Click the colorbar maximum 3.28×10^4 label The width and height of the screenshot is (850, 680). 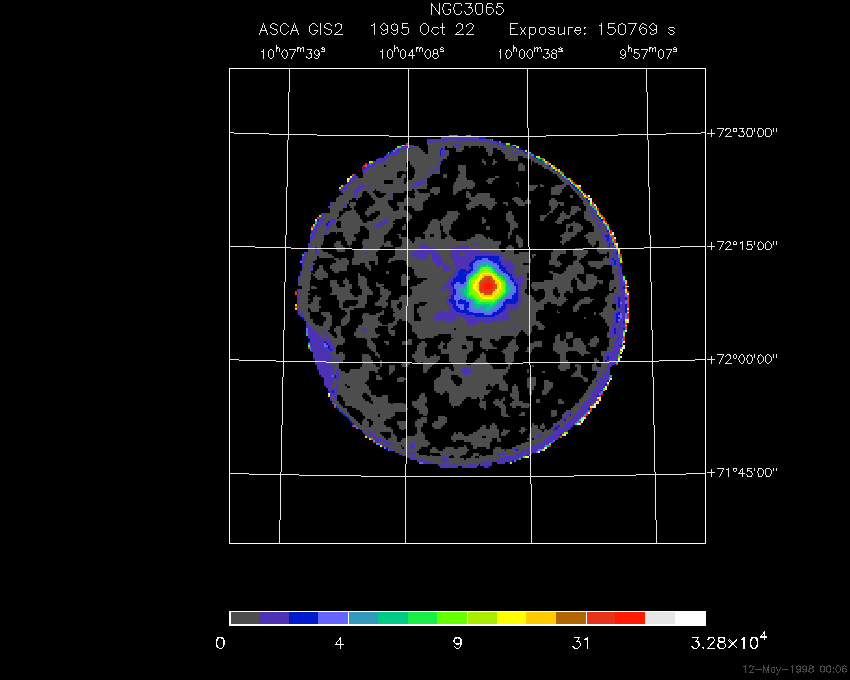[729, 642]
